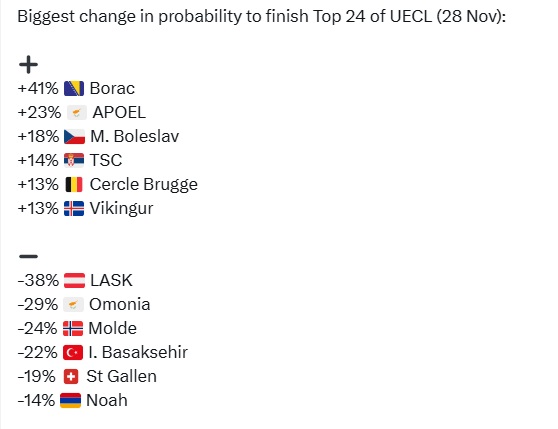Click the I. Basaksehir team name
Image resolution: width=558 pixels, height=429 pixels.
click(138, 353)
